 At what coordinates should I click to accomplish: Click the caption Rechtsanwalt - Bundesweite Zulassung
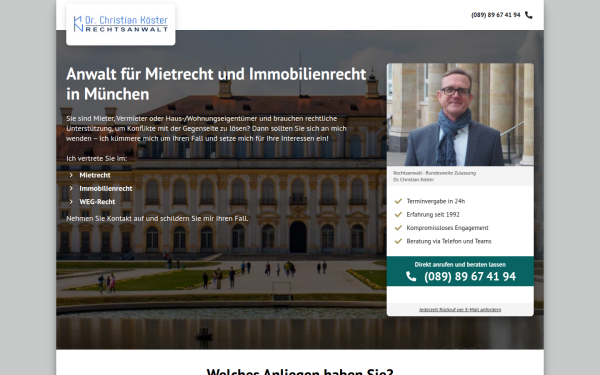point(434,173)
